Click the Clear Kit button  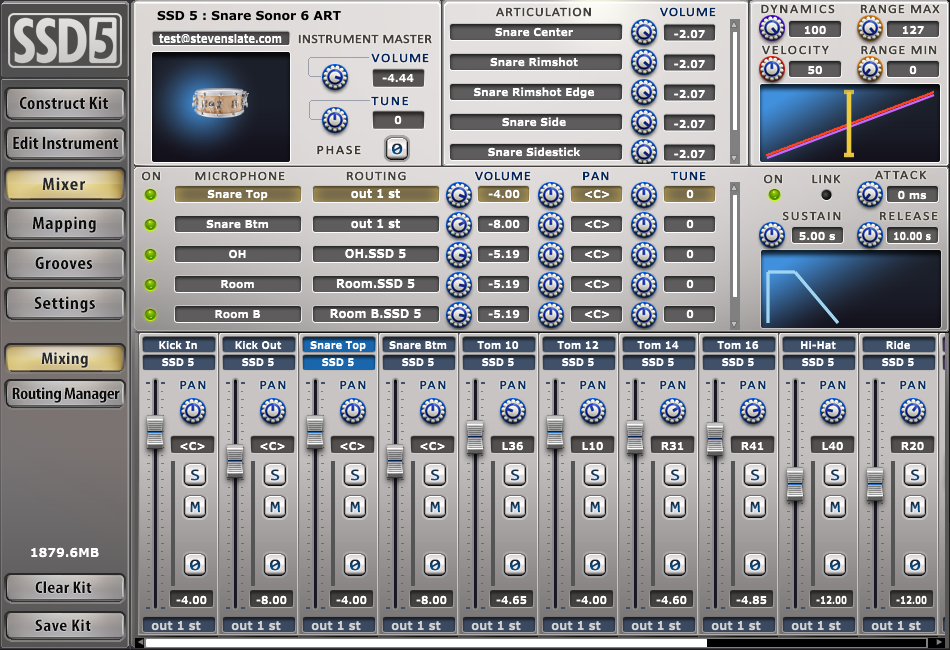(65, 588)
